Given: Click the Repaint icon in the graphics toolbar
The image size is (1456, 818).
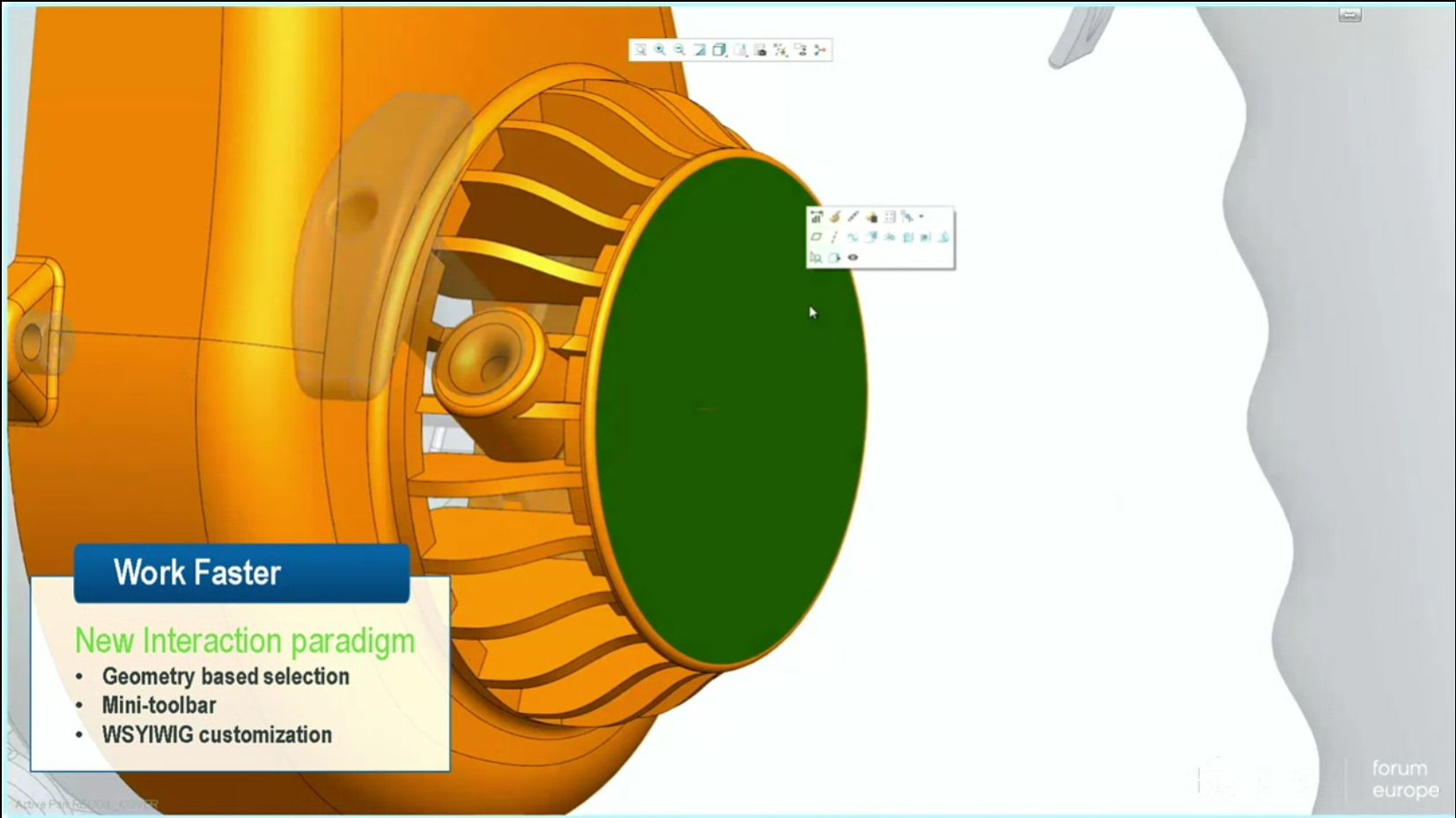Looking at the screenshot, I should point(699,50).
